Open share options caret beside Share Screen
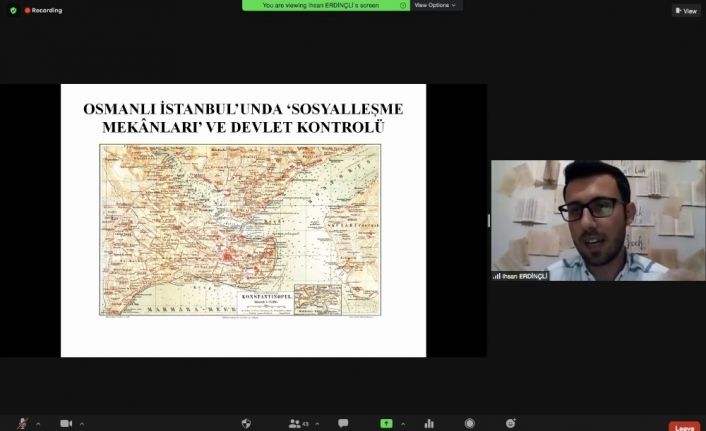This screenshot has width=706, height=431. [403, 424]
